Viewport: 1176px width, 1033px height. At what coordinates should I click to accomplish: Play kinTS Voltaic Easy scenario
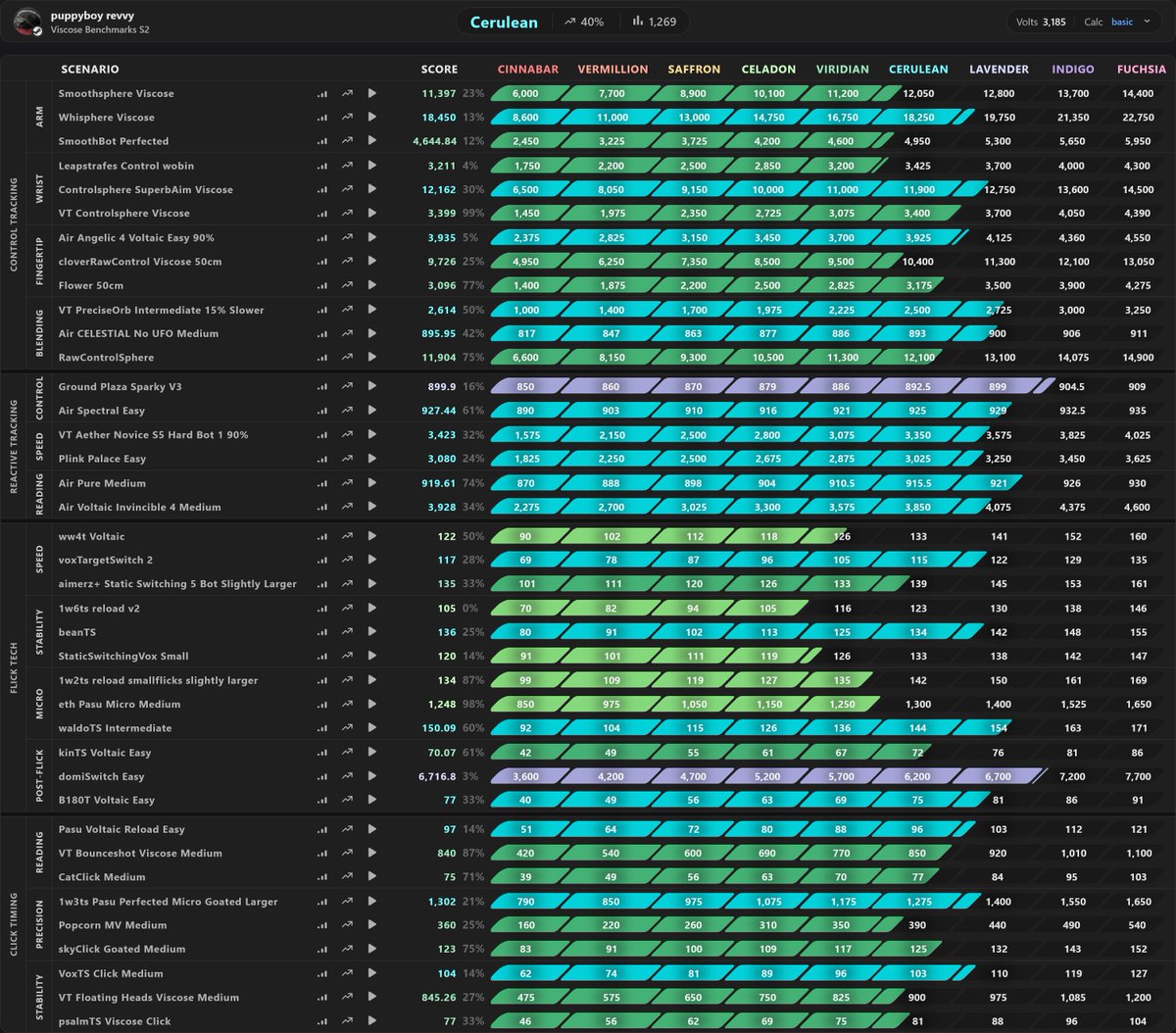click(x=372, y=753)
